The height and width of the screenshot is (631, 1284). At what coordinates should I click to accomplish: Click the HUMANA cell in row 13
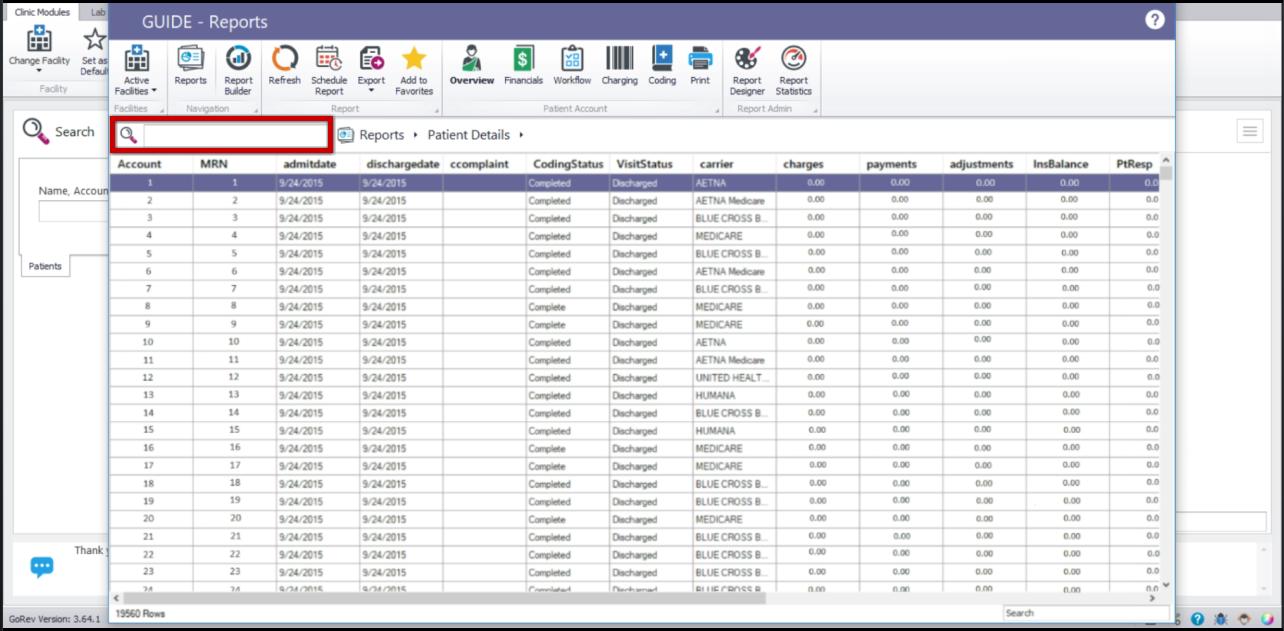pos(735,395)
